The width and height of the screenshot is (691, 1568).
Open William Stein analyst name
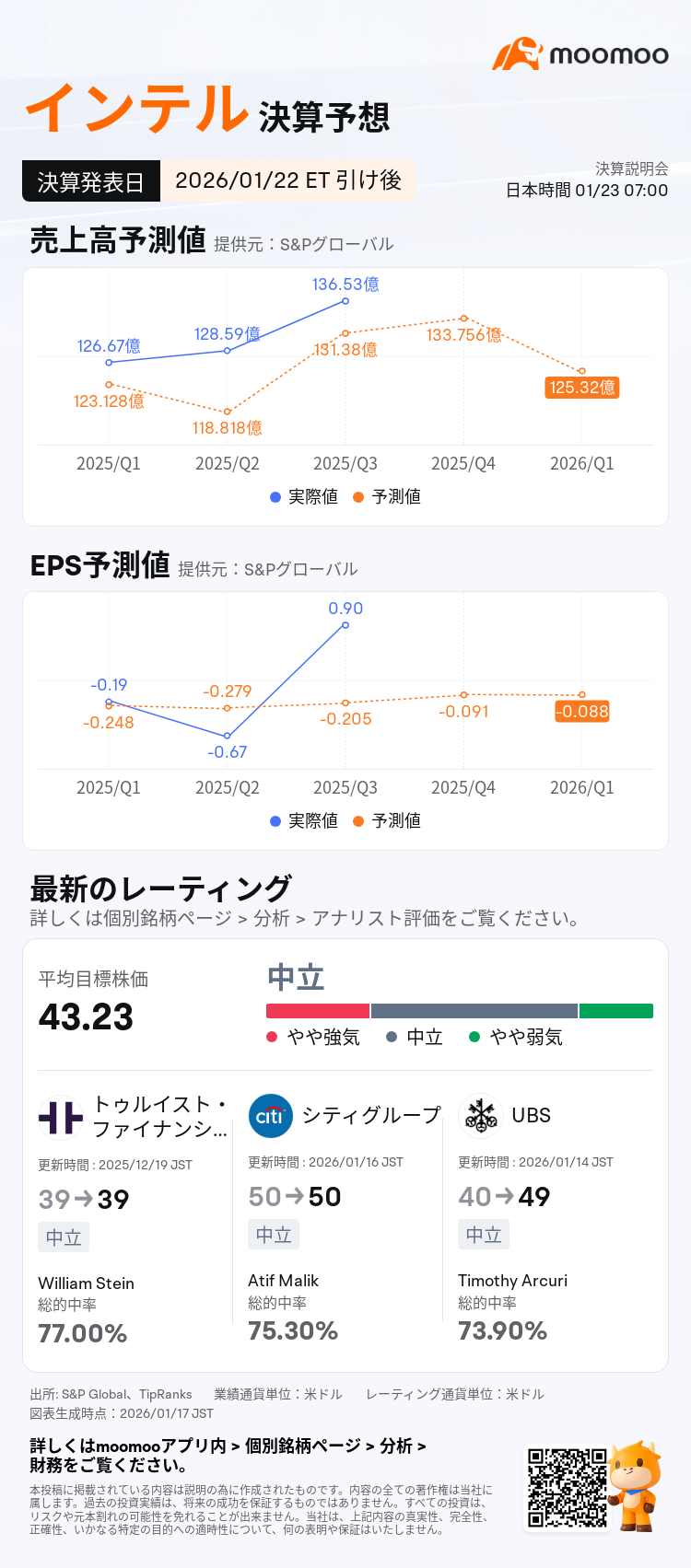[x=87, y=1283]
